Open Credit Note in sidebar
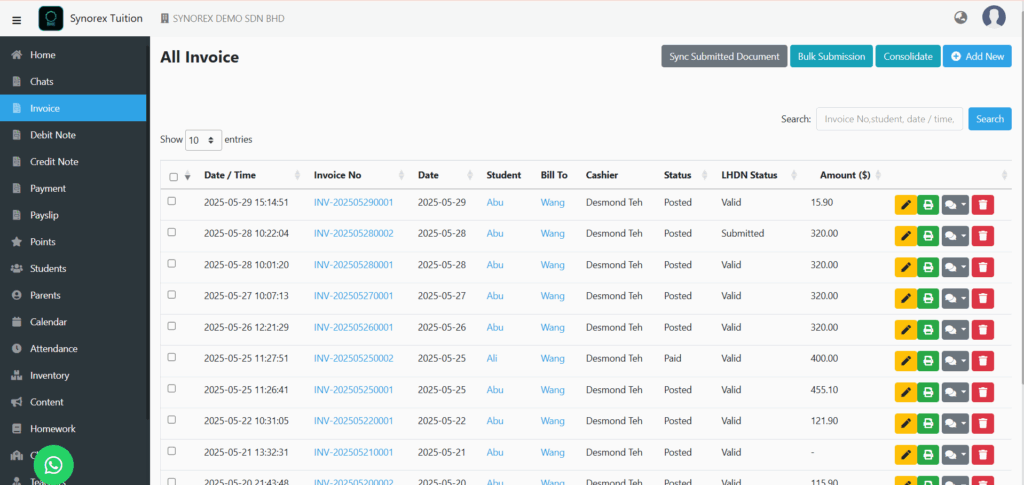Viewport: 1024px width, 485px height. coord(73,162)
